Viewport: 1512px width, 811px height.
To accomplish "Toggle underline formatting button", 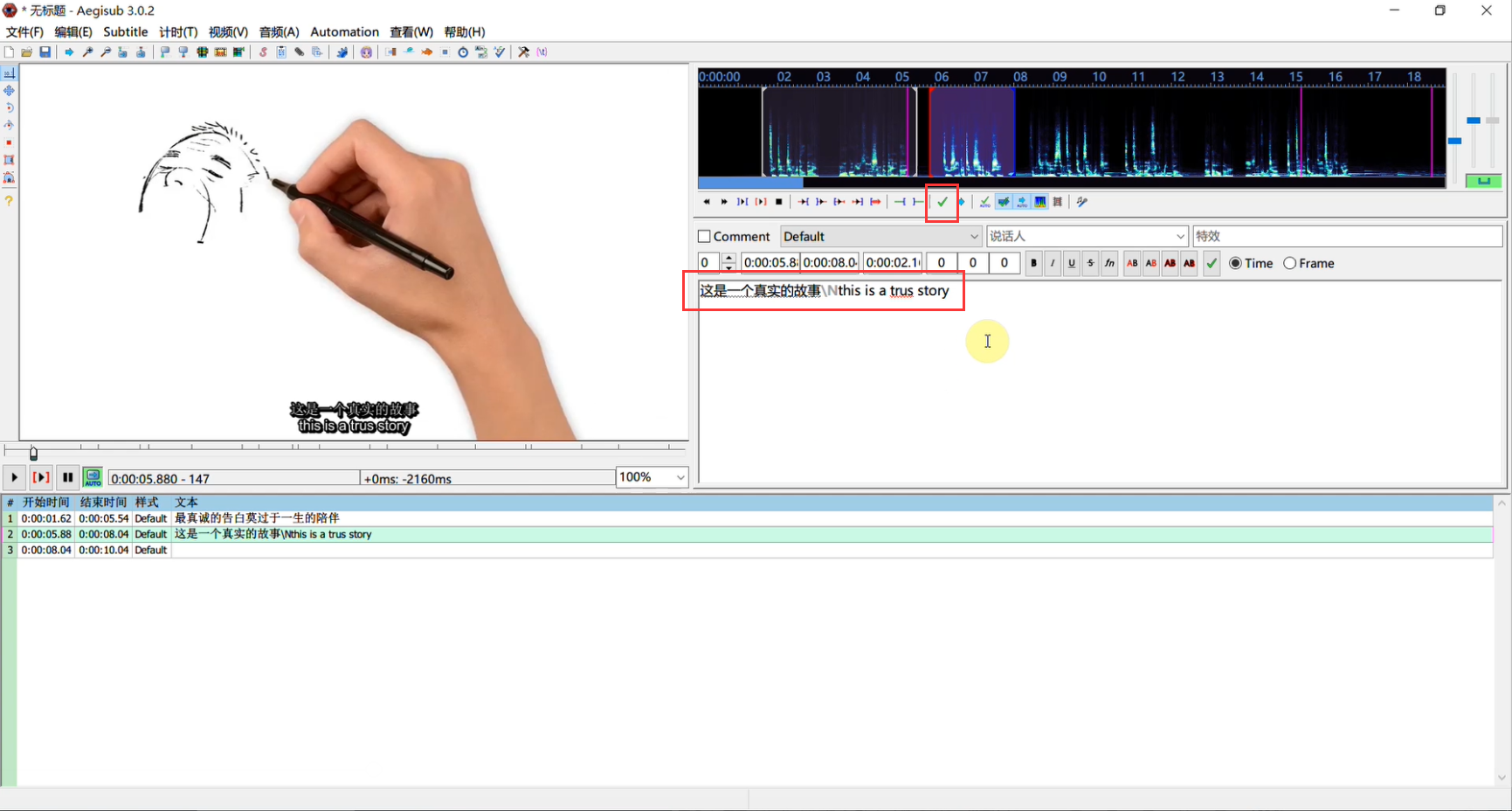I will pos(1072,263).
